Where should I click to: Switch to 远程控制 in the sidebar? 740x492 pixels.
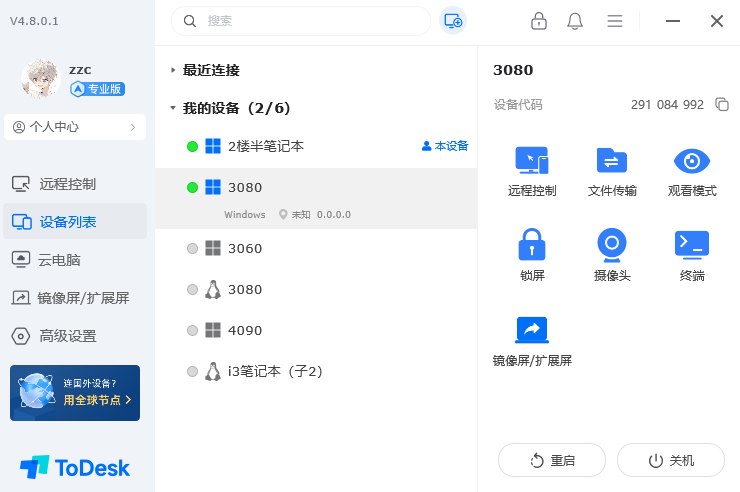(75, 184)
